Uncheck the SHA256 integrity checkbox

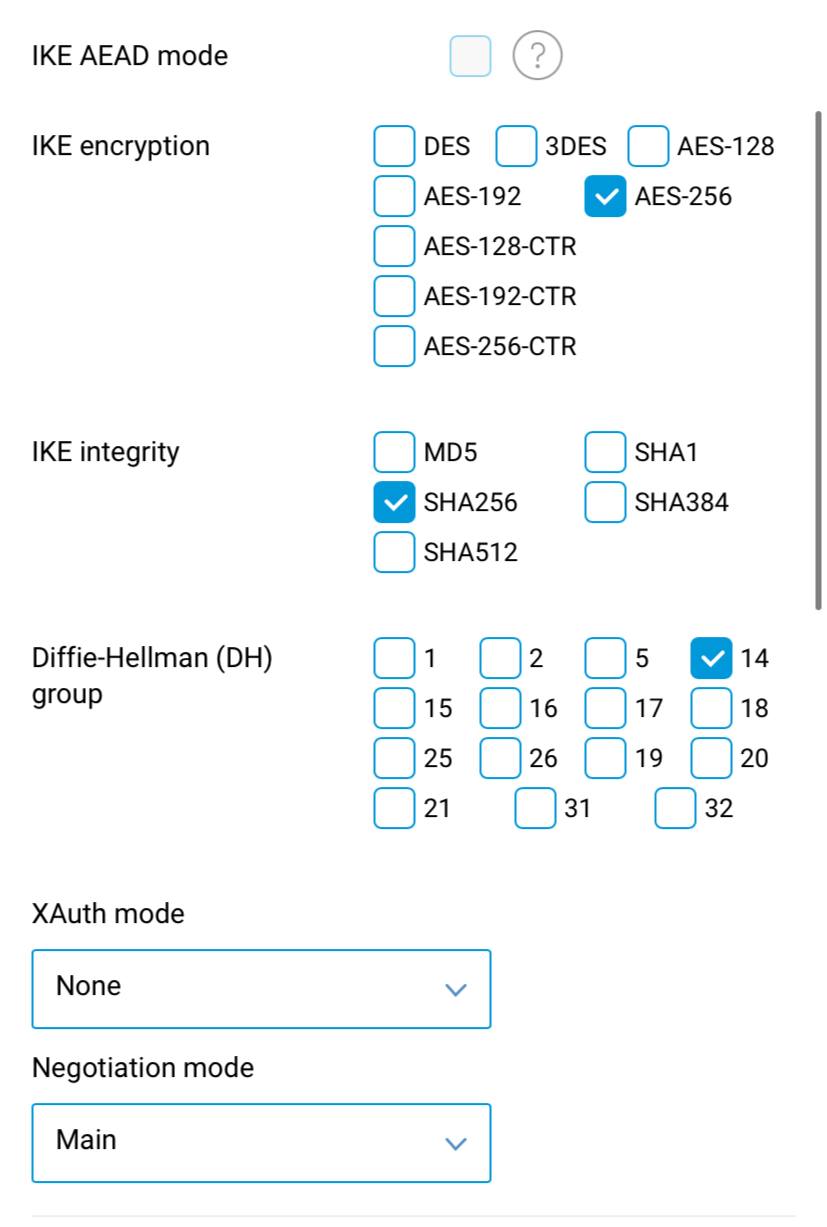coord(394,502)
